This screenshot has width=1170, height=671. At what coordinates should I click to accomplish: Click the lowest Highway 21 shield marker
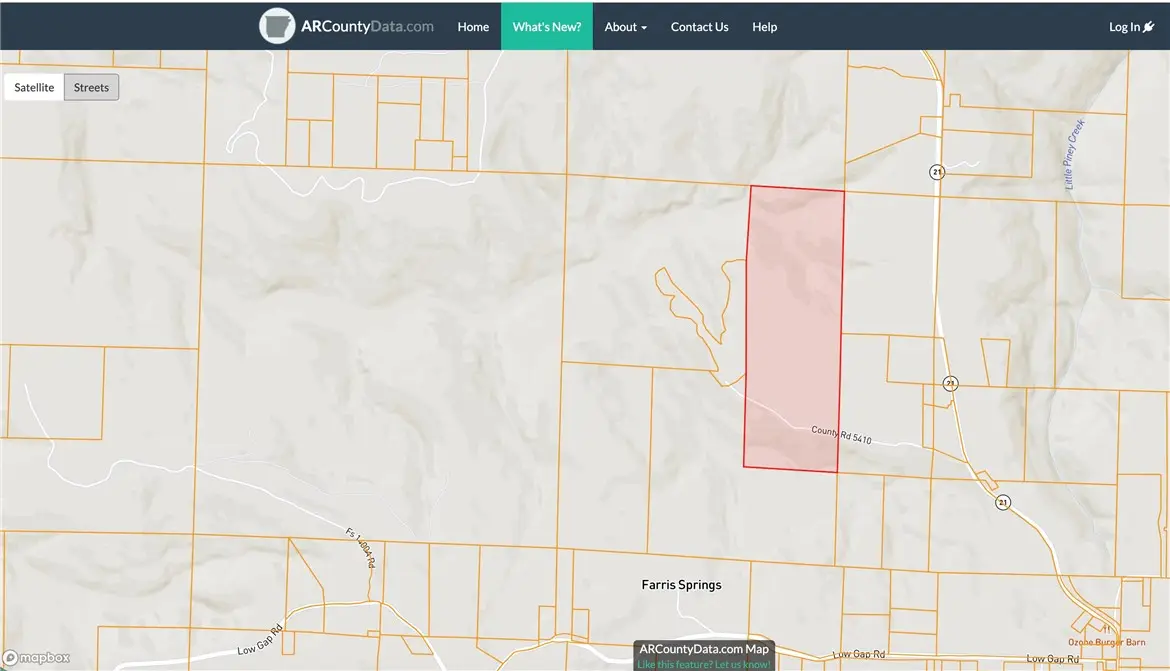[1003, 502]
